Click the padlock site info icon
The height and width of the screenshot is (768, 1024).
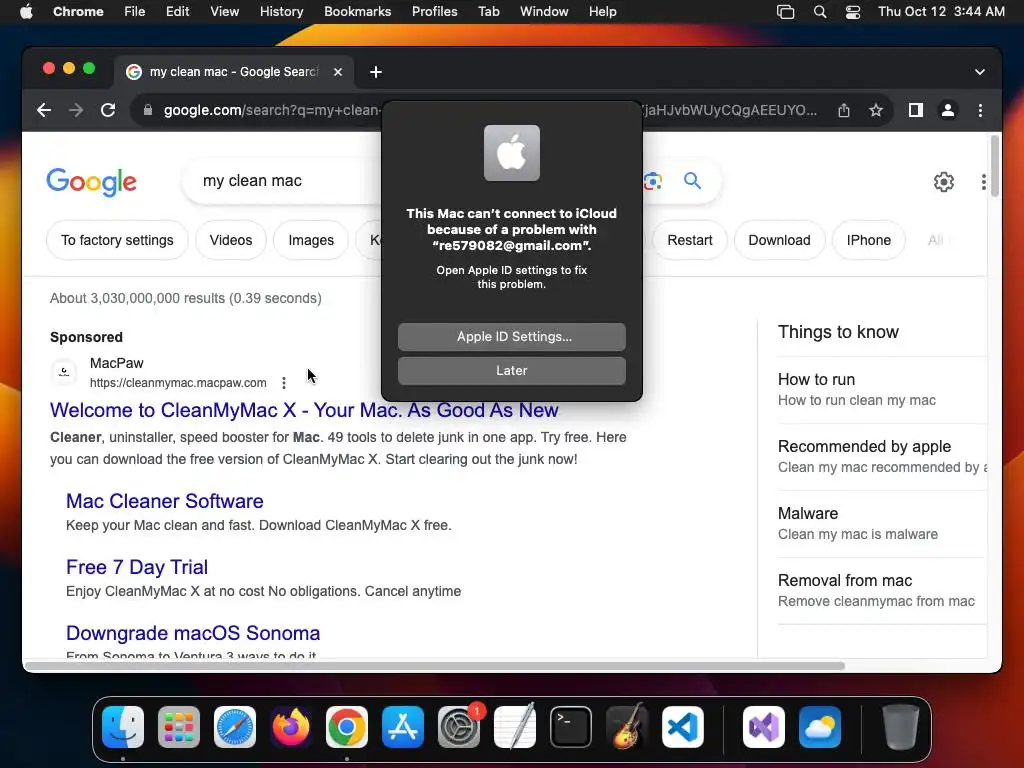coord(148,110)
